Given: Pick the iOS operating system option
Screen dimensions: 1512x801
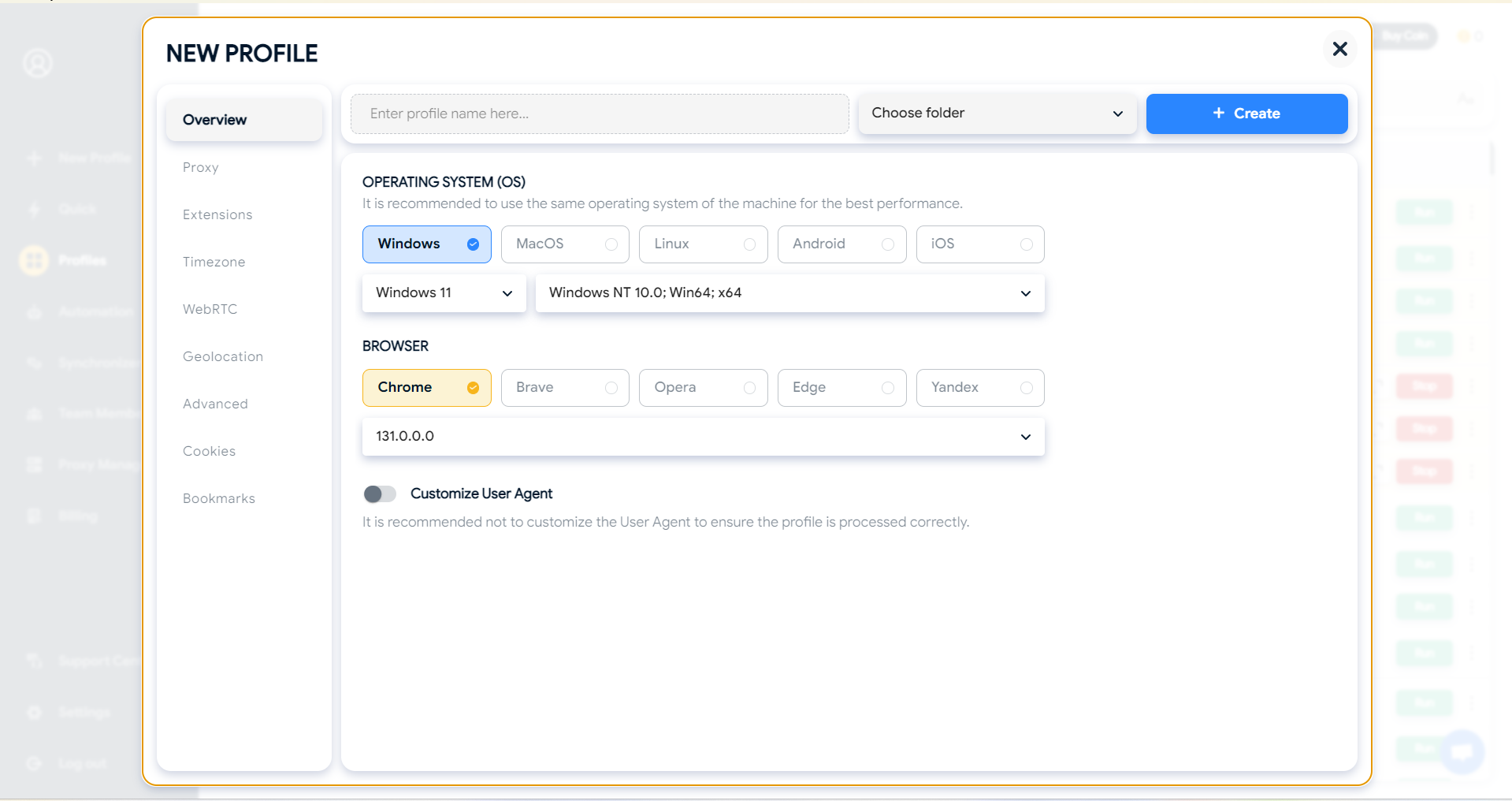Looking at the screenshot, I should 979,244.
